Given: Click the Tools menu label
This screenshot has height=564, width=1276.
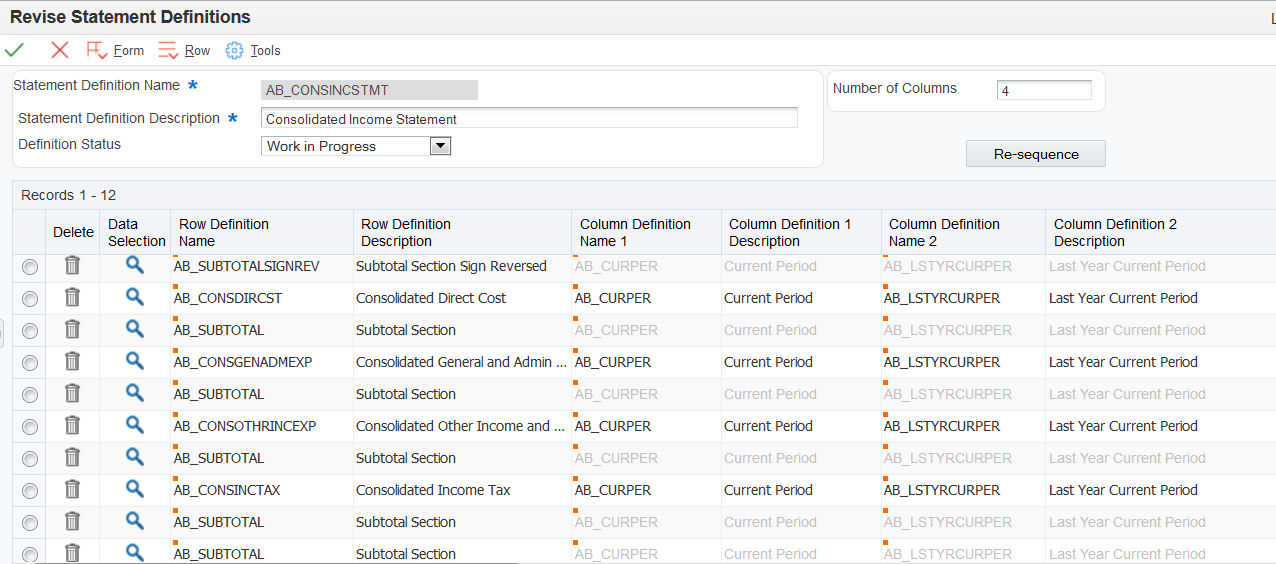Looking at the screenshot, I should pos(265,50).
